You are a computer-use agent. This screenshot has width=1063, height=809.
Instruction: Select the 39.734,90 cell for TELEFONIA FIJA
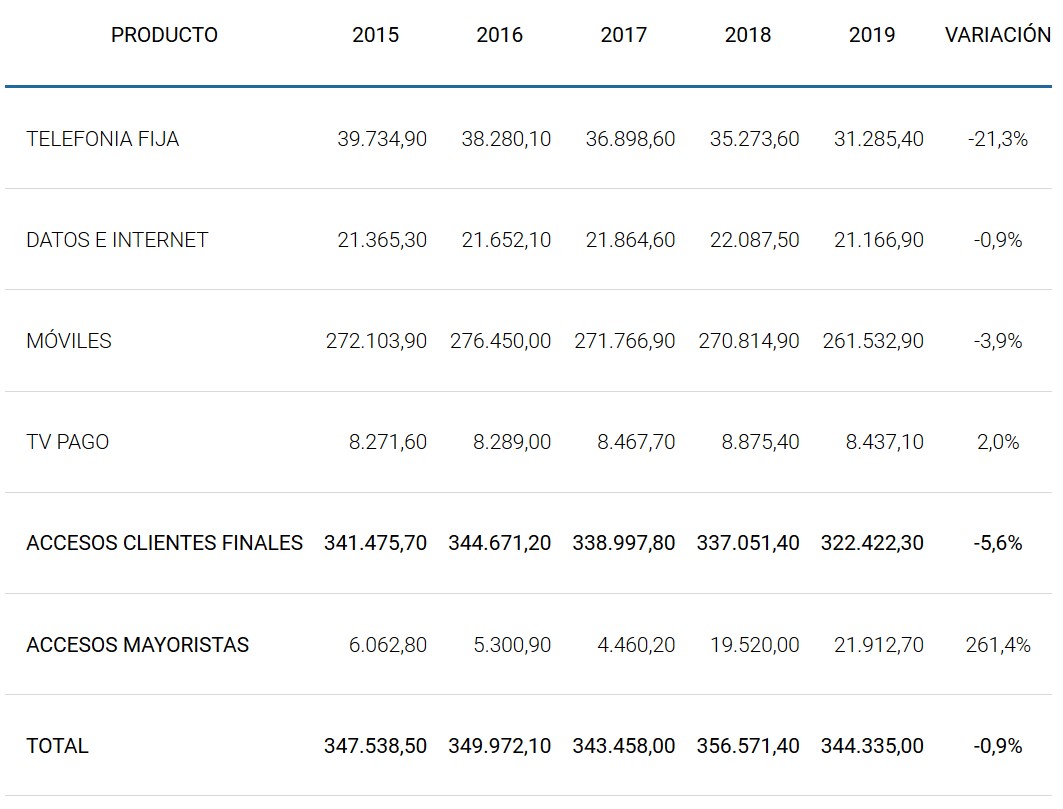[382, 139]
